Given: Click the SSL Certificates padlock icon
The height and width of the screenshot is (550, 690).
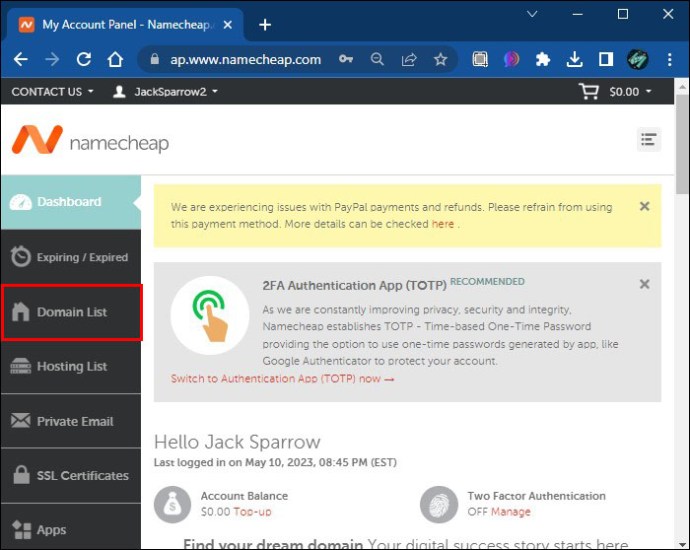Looking at the screenshot, I should [x=20, y=475].
